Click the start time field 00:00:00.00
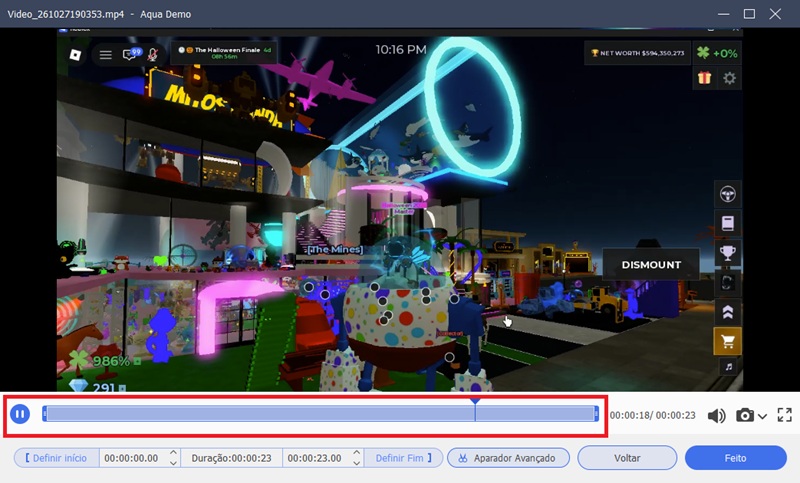This screenshot has width=800, height=483. pos(132,458)
